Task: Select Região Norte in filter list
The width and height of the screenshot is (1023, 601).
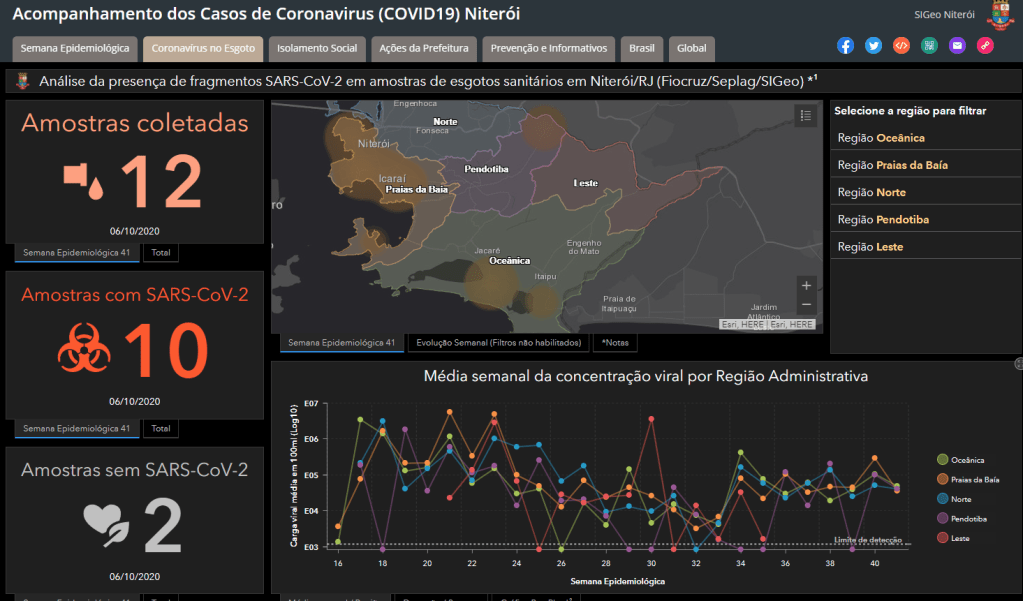Action: (x=871, y=192)
